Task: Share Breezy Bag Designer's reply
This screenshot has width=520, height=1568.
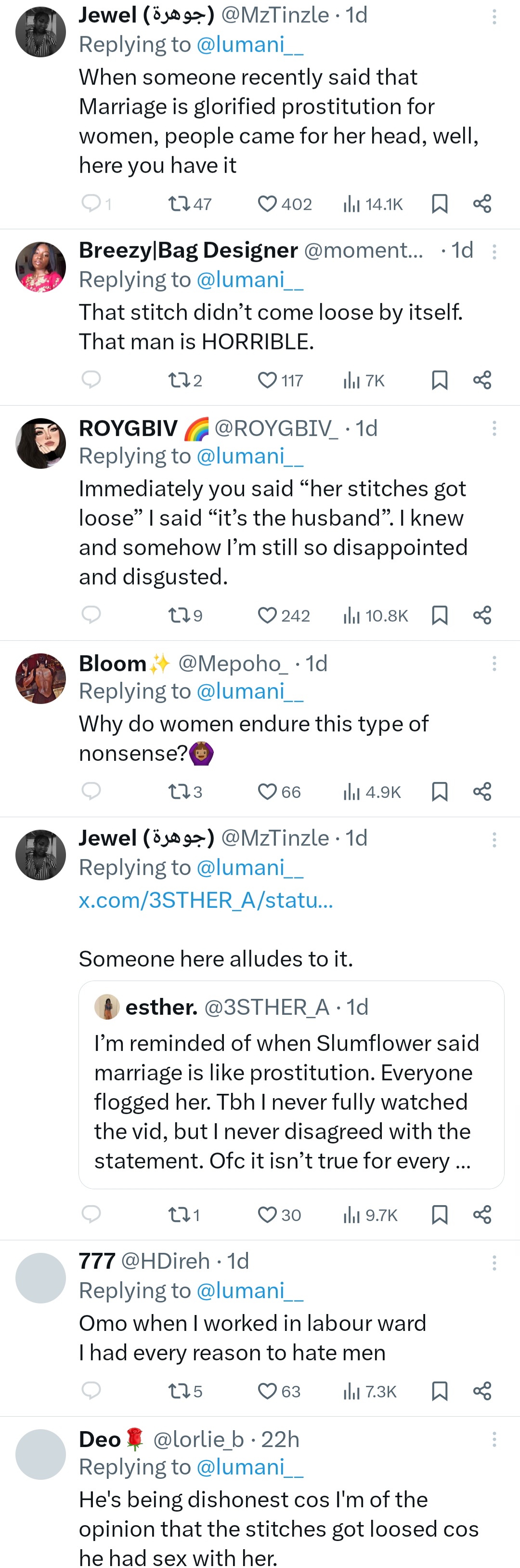Action: 481,380
